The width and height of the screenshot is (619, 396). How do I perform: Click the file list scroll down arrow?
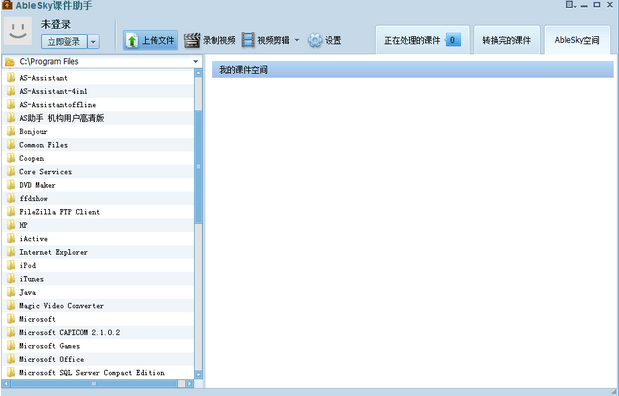(x=198, y=375)
